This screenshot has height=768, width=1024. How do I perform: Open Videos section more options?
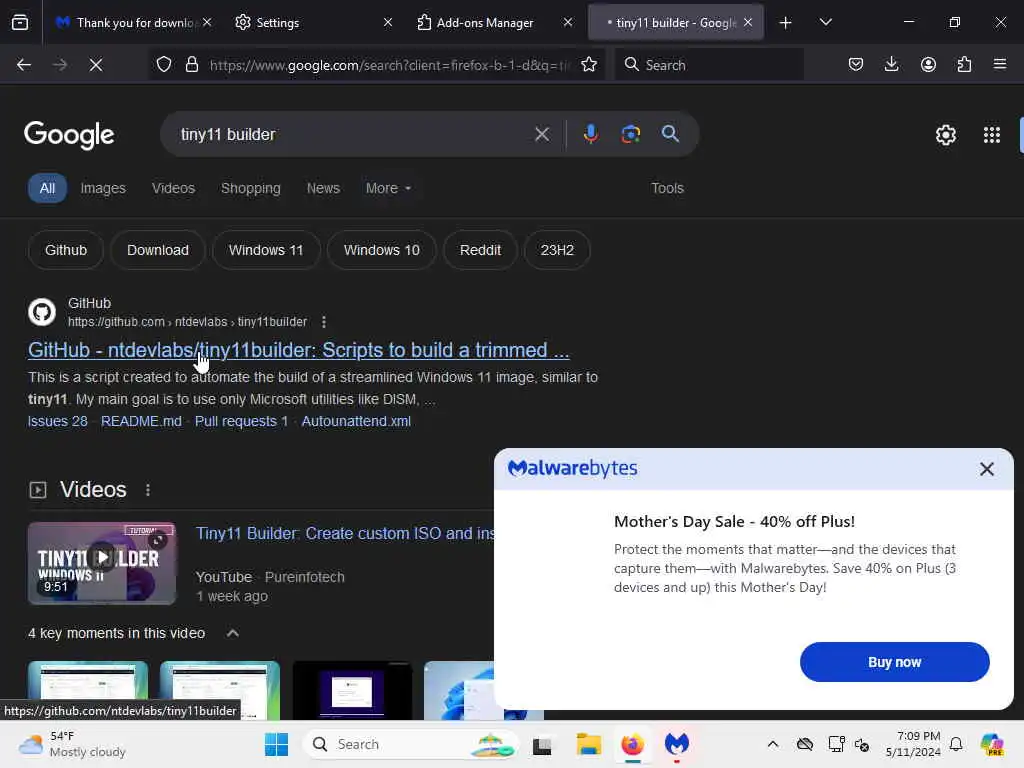[148, 490]
